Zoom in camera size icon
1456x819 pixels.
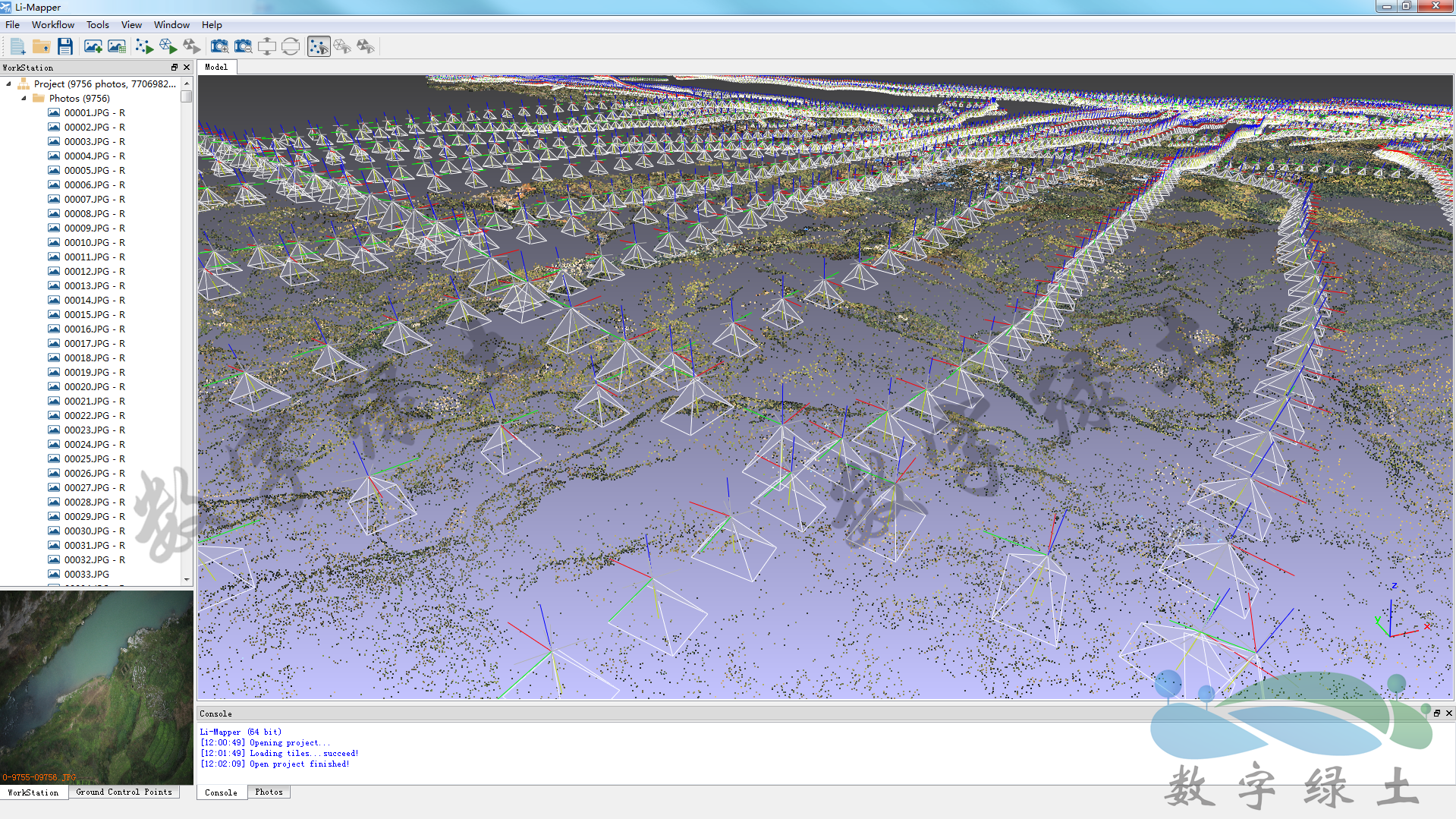219,46
